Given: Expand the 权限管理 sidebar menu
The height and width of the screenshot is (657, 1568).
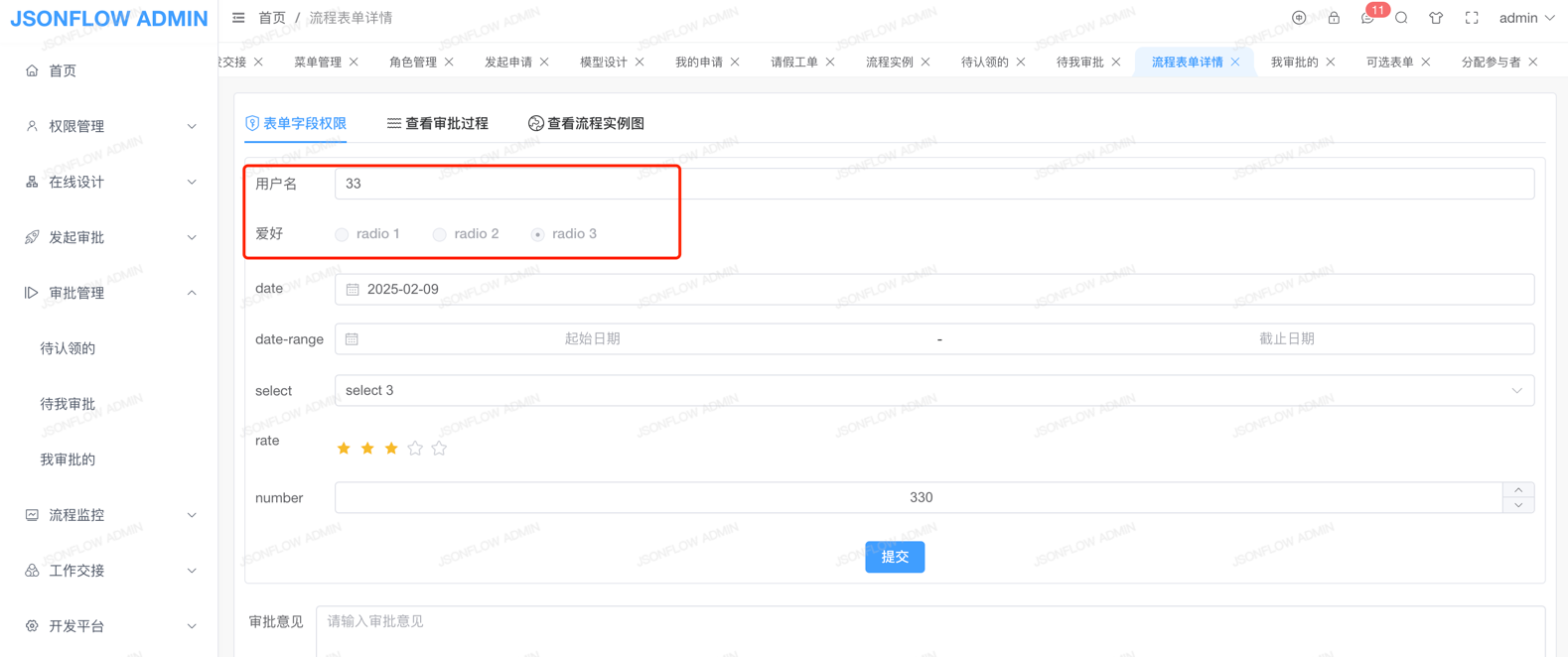Looking at the screenshot, I should [109, 126].
